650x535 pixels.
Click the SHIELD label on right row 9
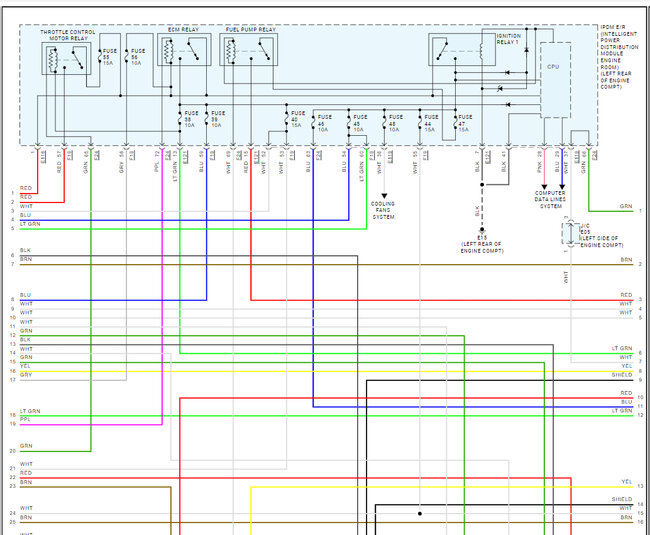point(622,375)
